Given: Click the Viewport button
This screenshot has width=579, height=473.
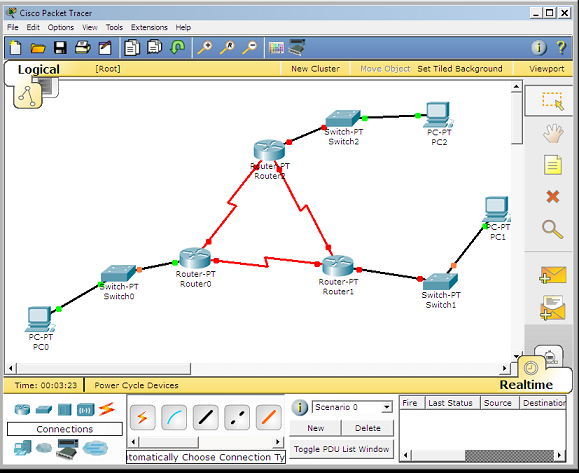Looking at the screenshot, I should click(x=547, y=69).
